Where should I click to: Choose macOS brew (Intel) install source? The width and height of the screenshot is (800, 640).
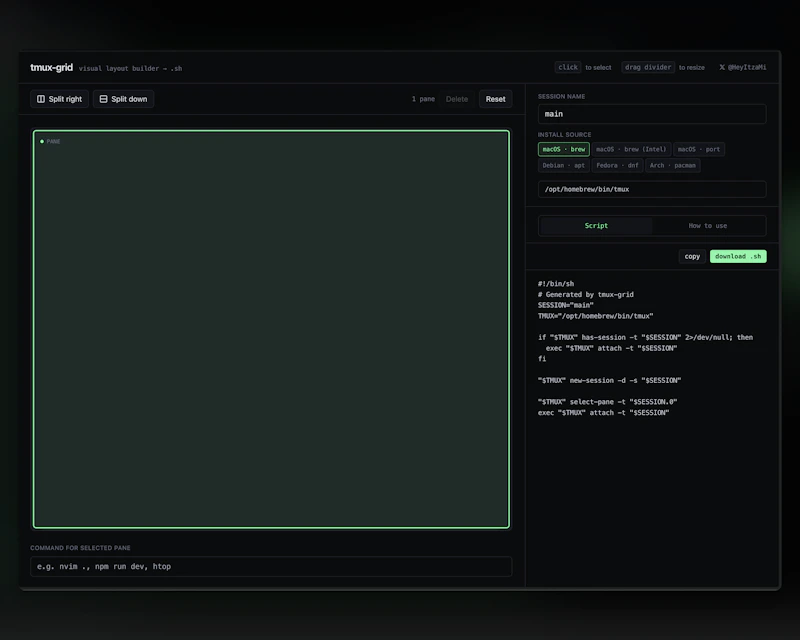(x=631, y=149)
